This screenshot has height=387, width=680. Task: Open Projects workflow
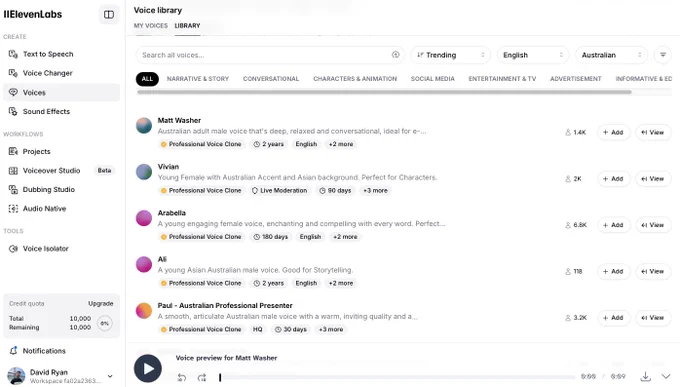click(x=61, y=151)
